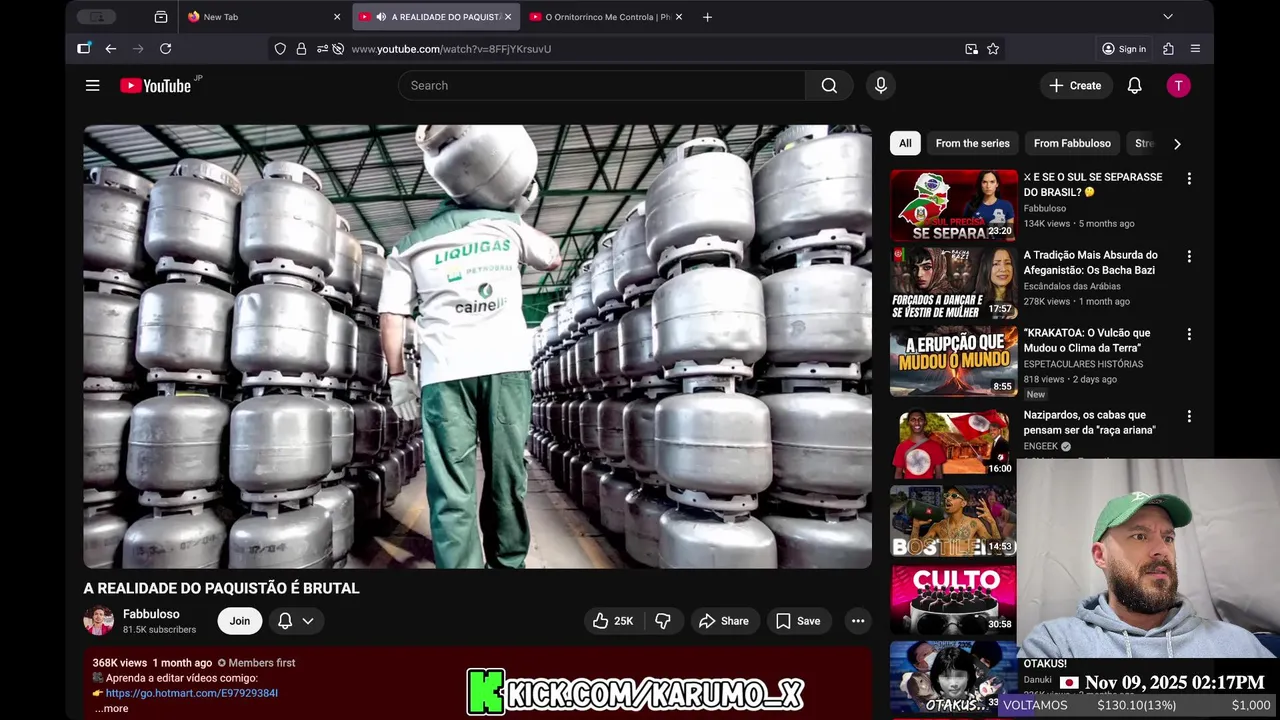
Task: Close the New Tab tab
Action: pyautogui.click(x=337, y=17)
